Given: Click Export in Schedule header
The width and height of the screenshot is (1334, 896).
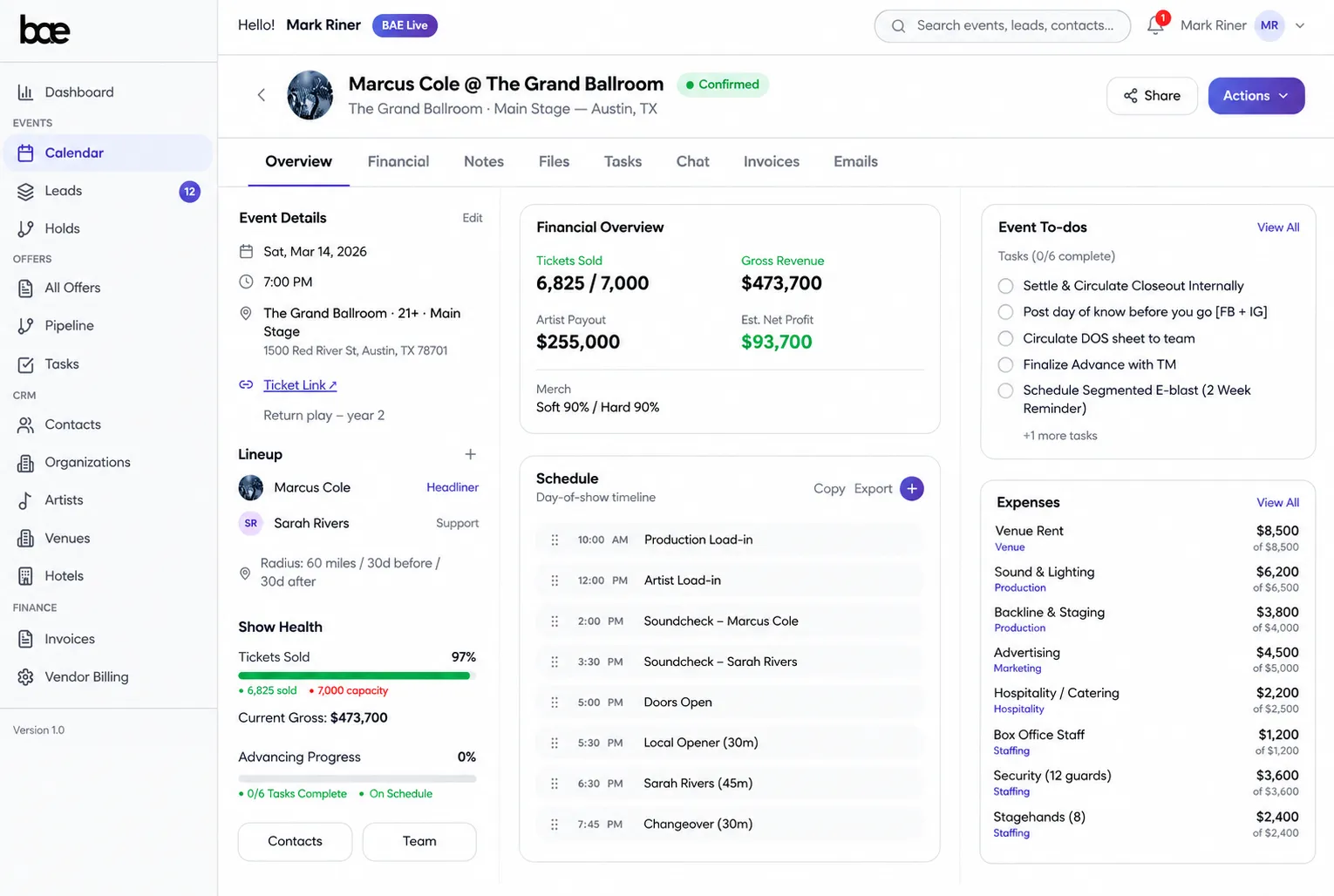Looking at the screenshot, I should point(873,489).
